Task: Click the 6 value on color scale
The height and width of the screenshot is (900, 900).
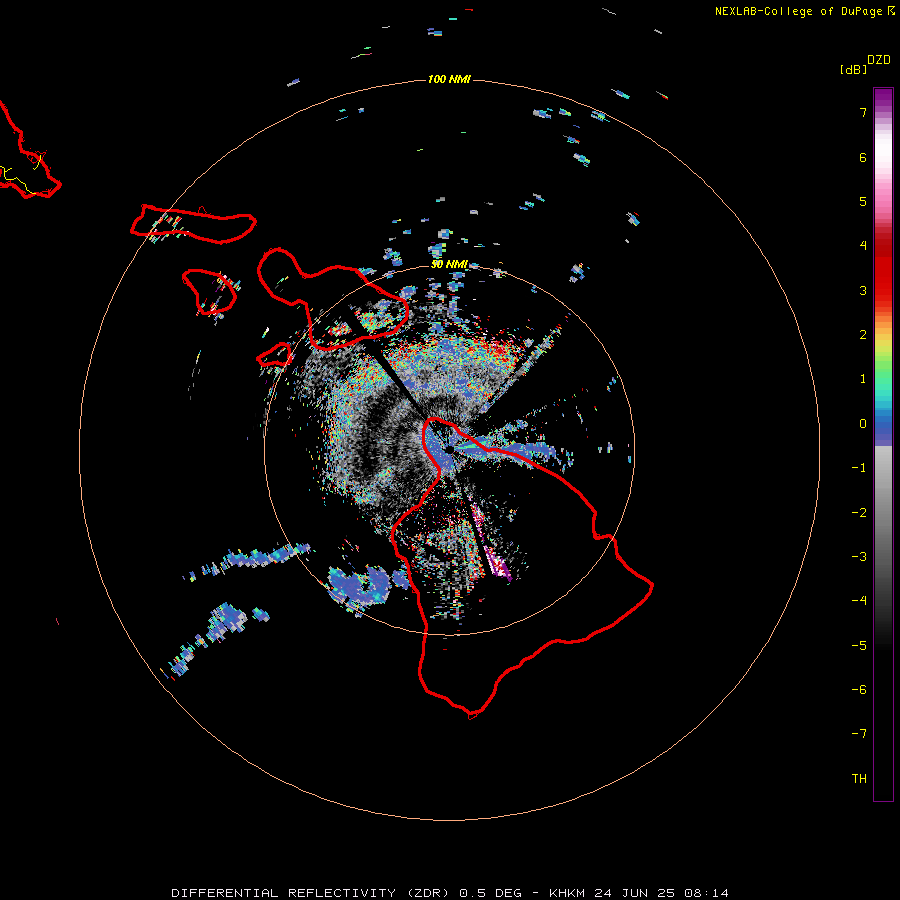Action: tap(863, 157)
